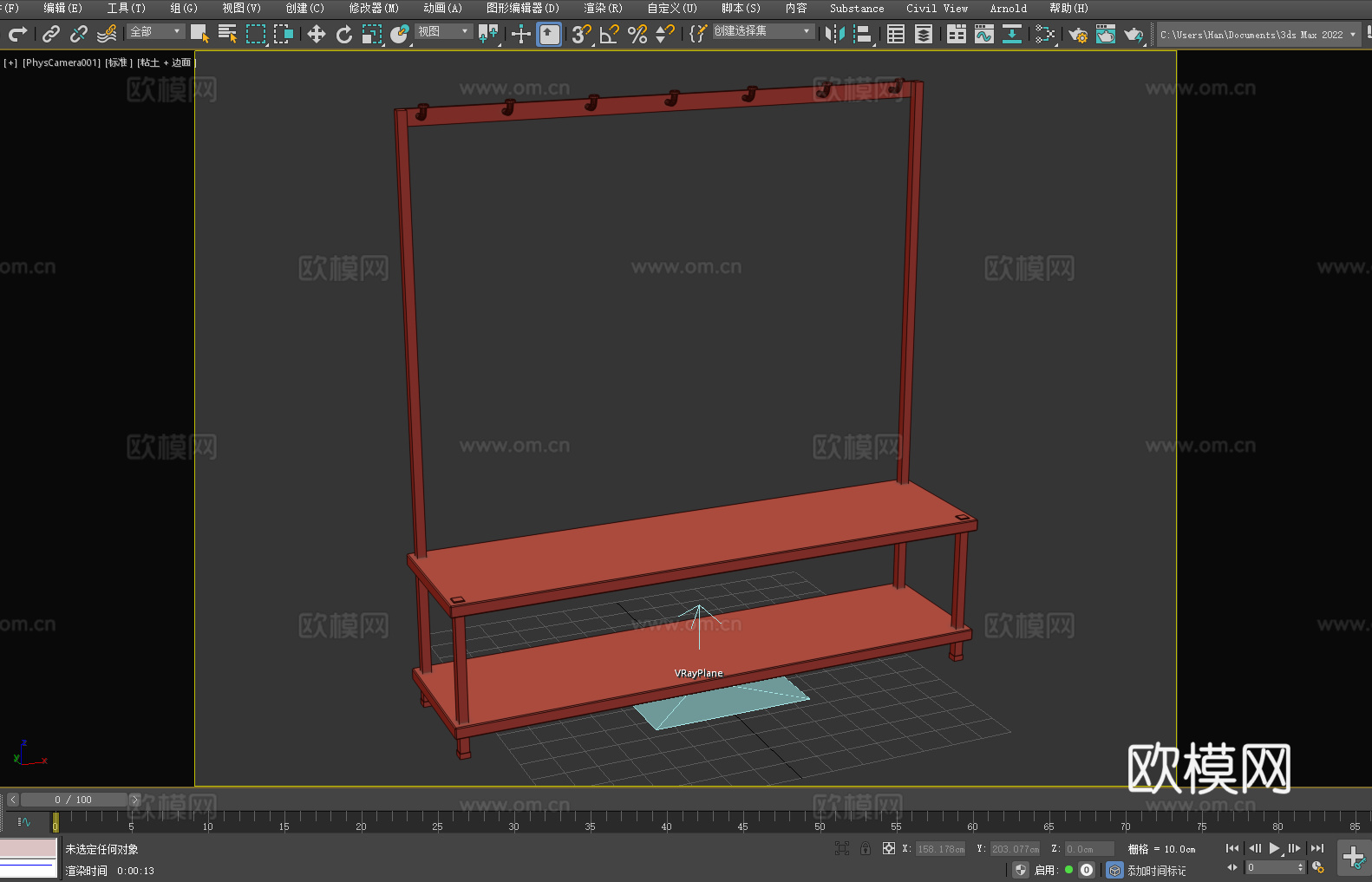
Task: Open the Arnold menu
Action: coord(1009,8)
